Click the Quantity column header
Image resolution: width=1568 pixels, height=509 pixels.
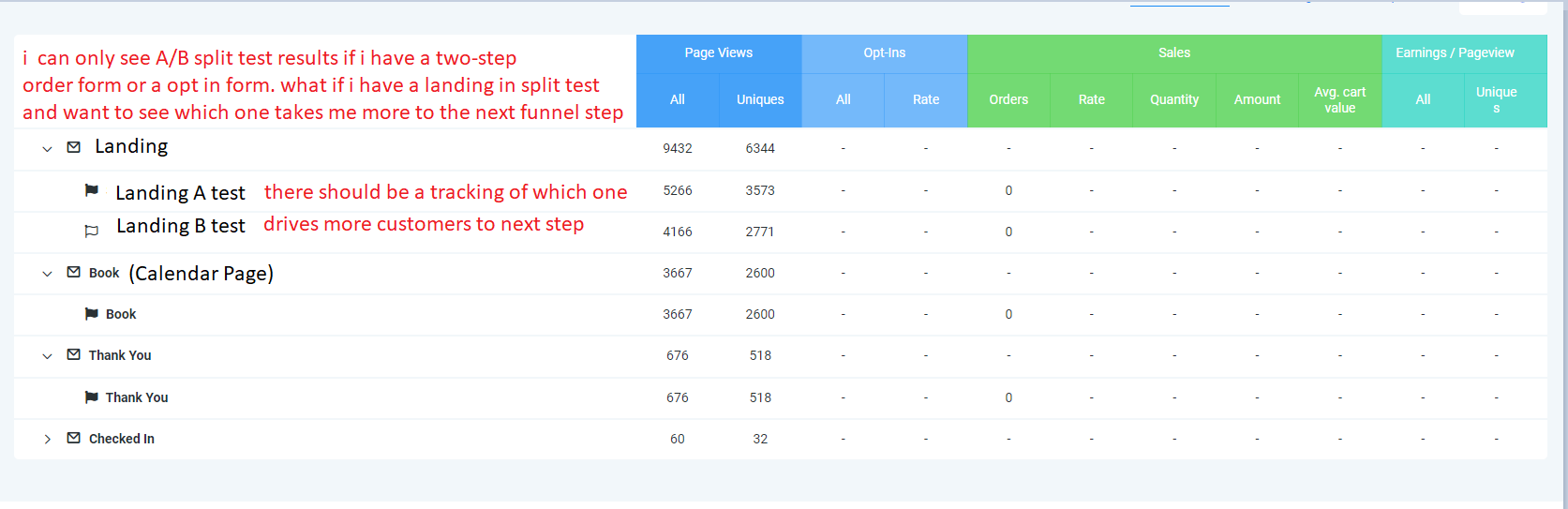pyautogui.click(x=1174, y=100)
